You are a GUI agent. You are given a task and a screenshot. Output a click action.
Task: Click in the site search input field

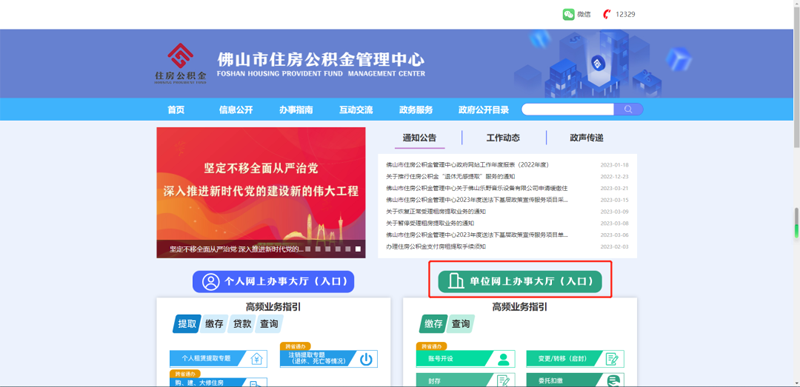pyautogui.click(x=568, y=109)
